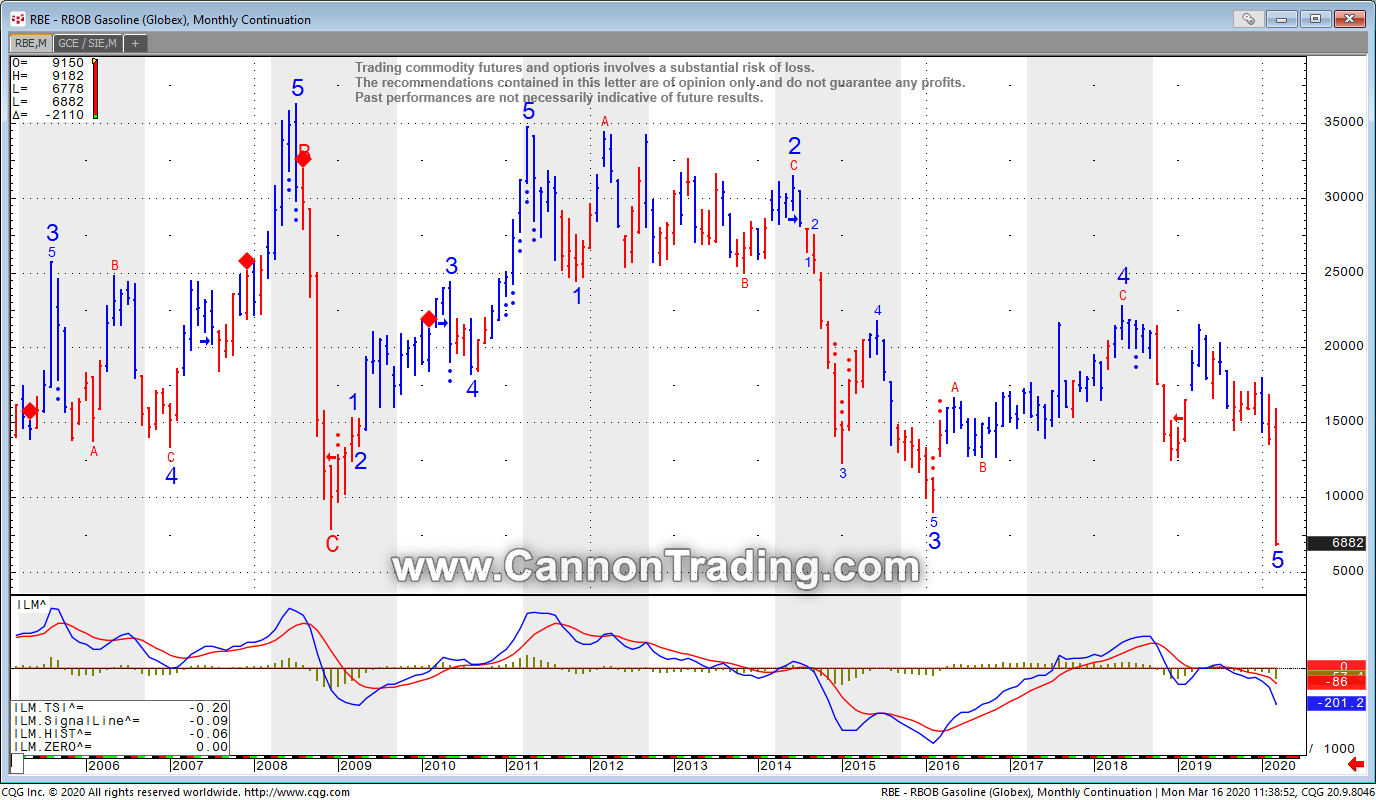Click the chart link icon in title bar
The width and height of the screenshot is (1376, 800).
pyautogui.click(x=1248, y=19)
